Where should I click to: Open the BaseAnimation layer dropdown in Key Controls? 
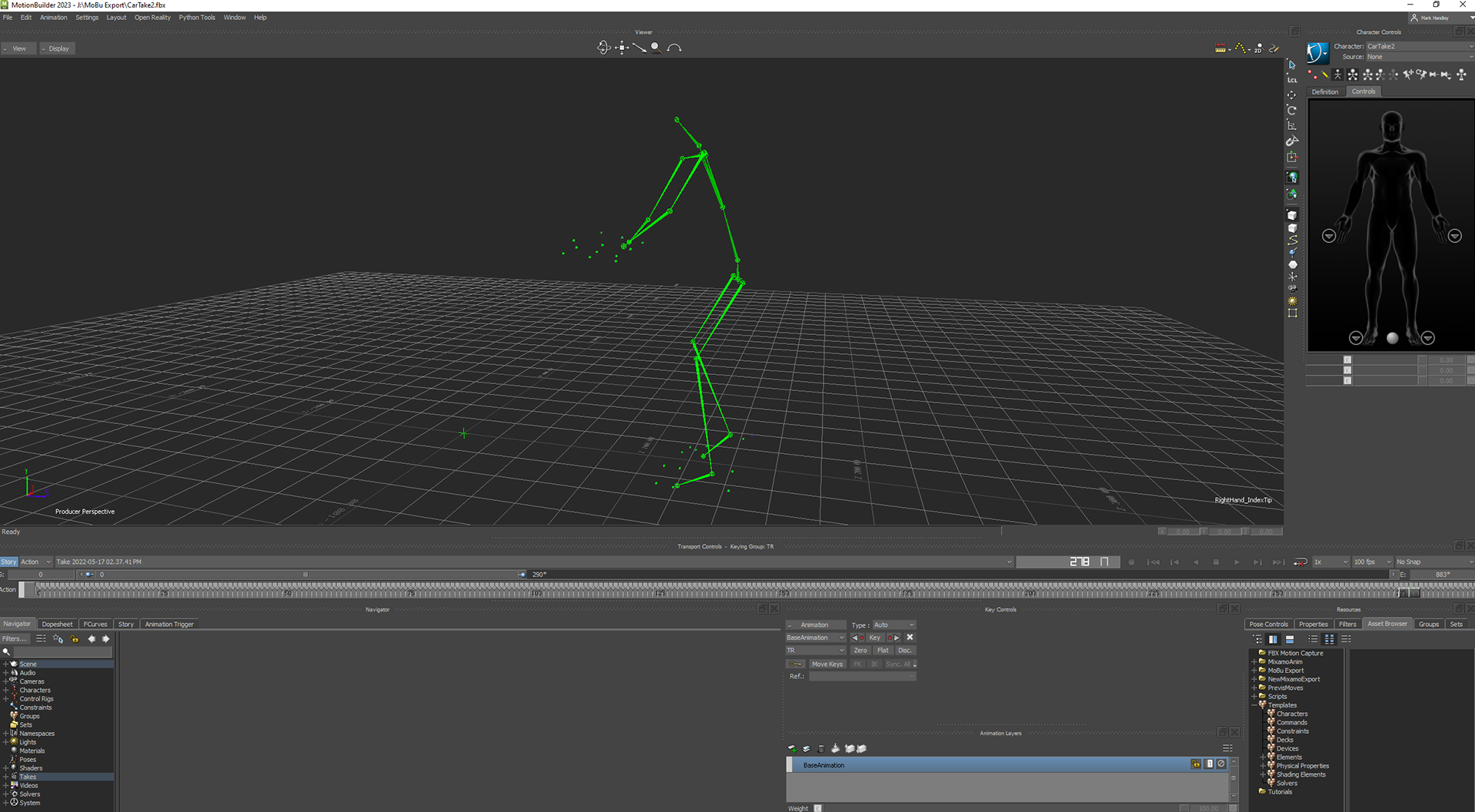(x=815, y=638)
